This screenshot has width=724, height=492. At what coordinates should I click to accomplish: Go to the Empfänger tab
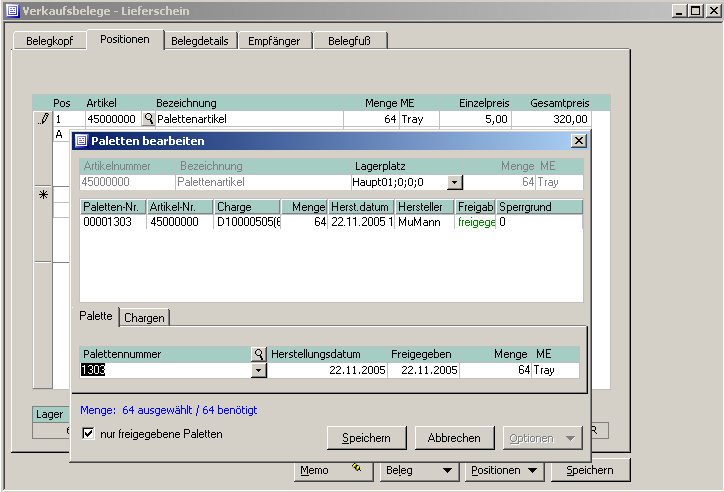point(277,41)
